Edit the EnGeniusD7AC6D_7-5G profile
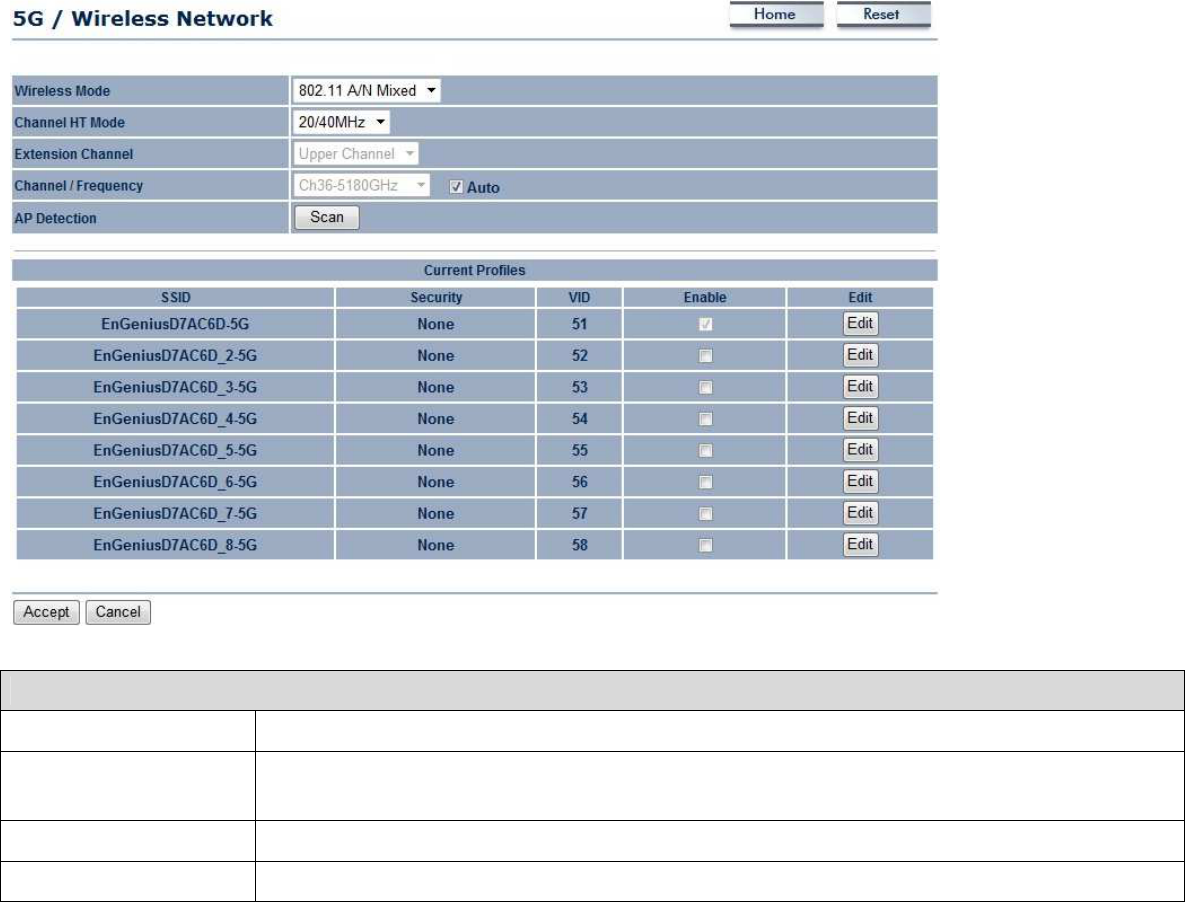 point(860,513)
